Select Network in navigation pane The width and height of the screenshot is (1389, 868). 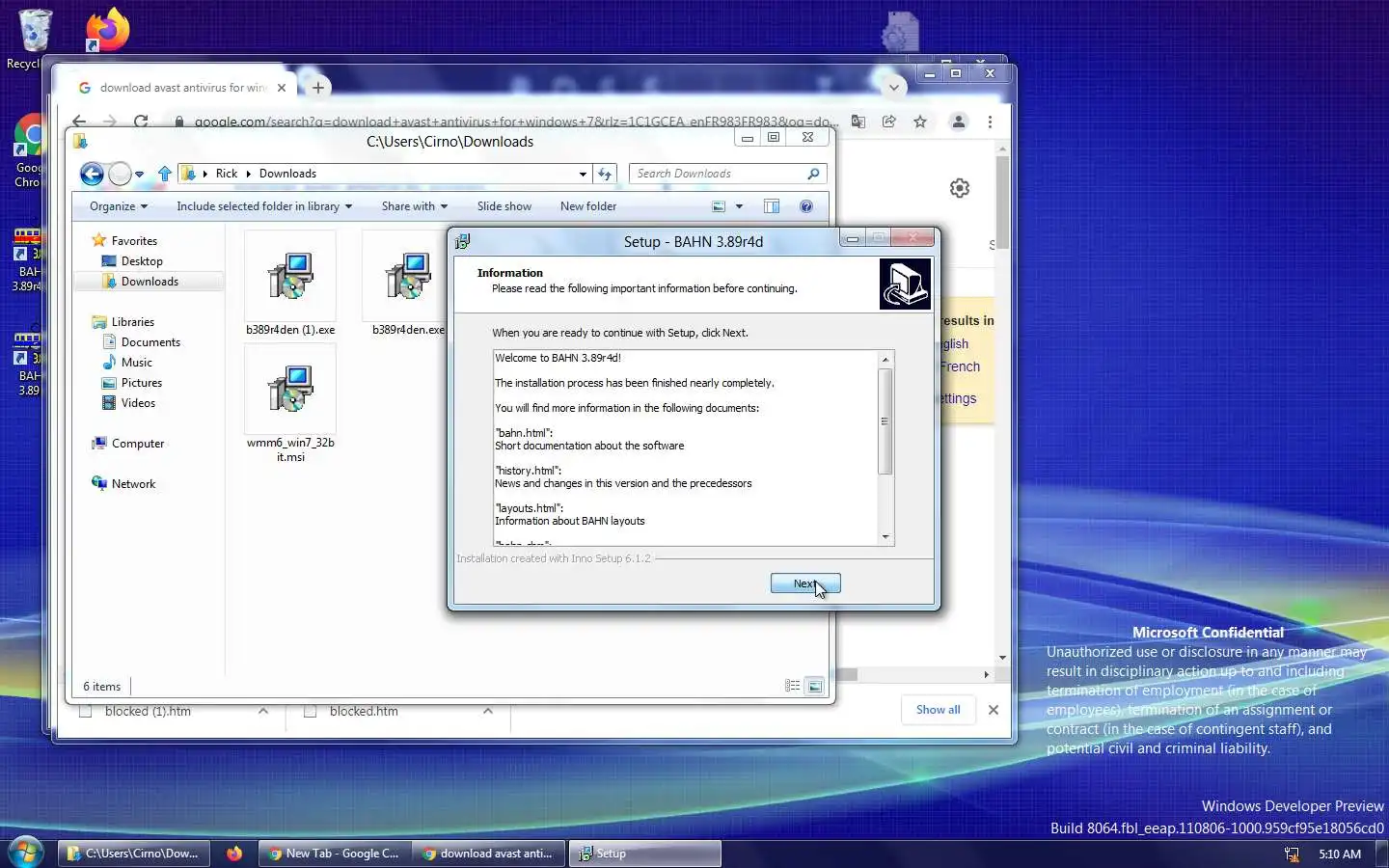pyautogui.click(x=133, y=484)
